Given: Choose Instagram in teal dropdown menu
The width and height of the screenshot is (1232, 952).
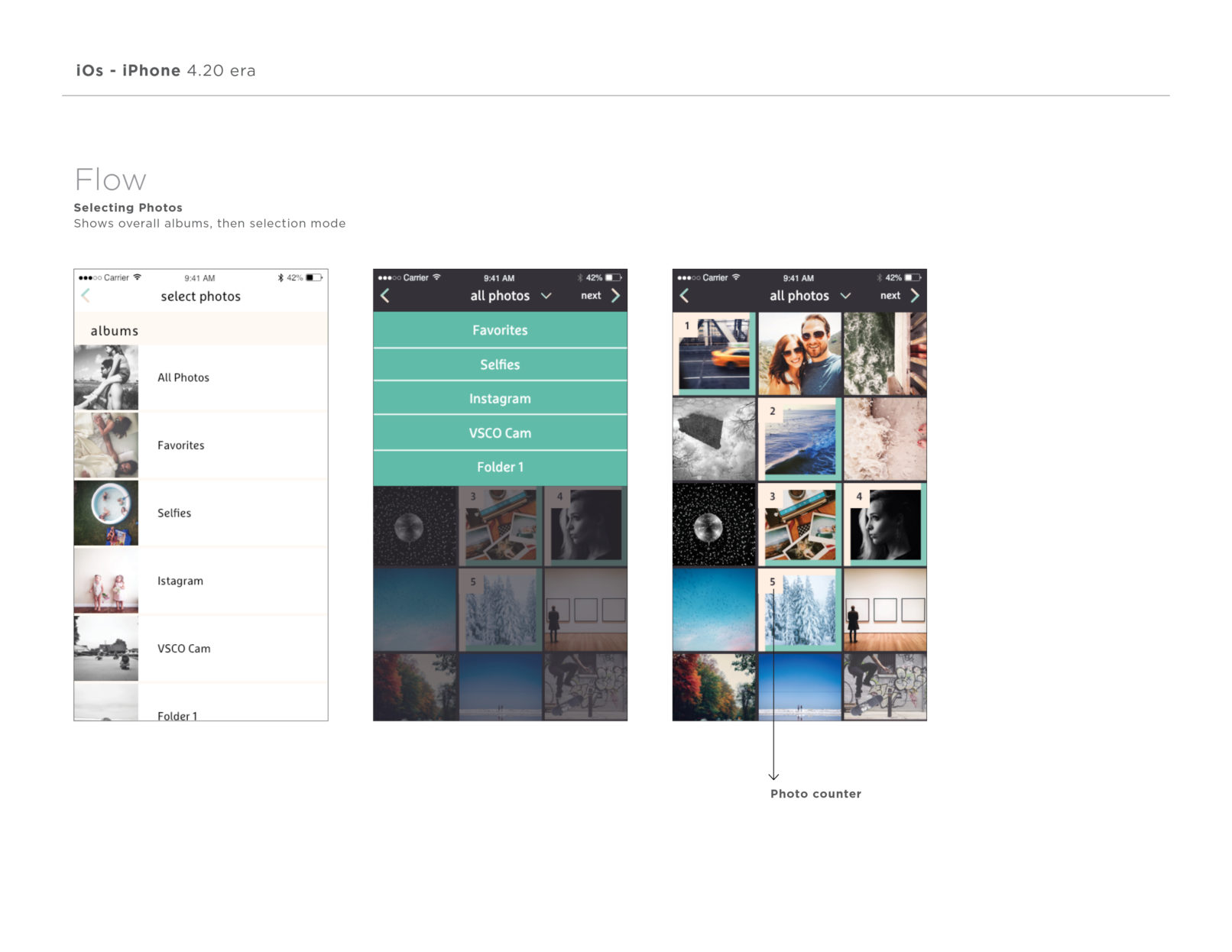Looking at the screenshot, I should coord(500,399).
